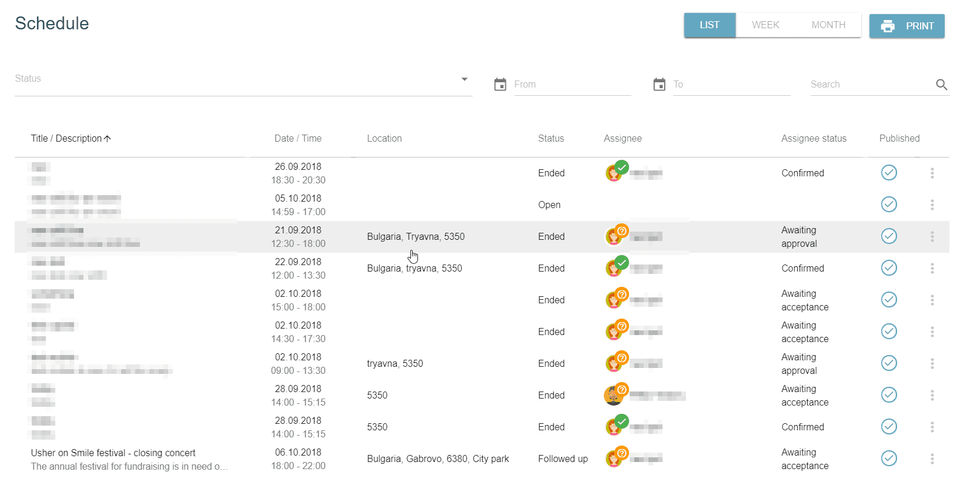Click the 'Open' status cell
The image size is (960, 492).
pyautogui.click(x=549, y=205)
